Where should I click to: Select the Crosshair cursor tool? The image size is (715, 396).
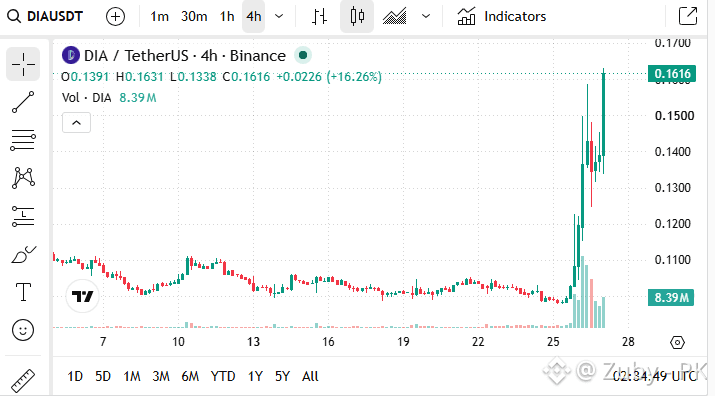click(23, 64)
